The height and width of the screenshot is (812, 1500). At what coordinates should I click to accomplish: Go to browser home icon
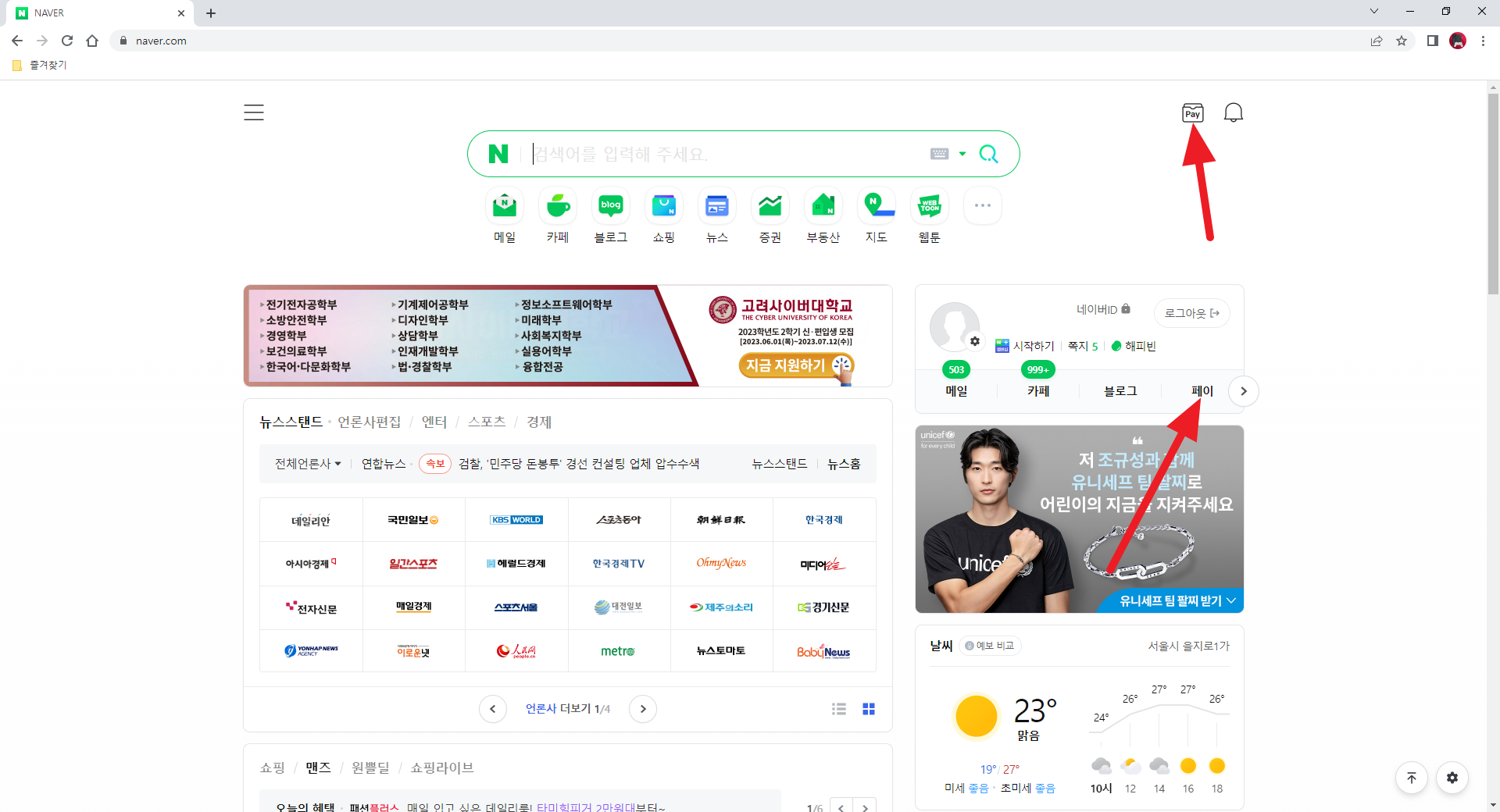click(92, 41)
